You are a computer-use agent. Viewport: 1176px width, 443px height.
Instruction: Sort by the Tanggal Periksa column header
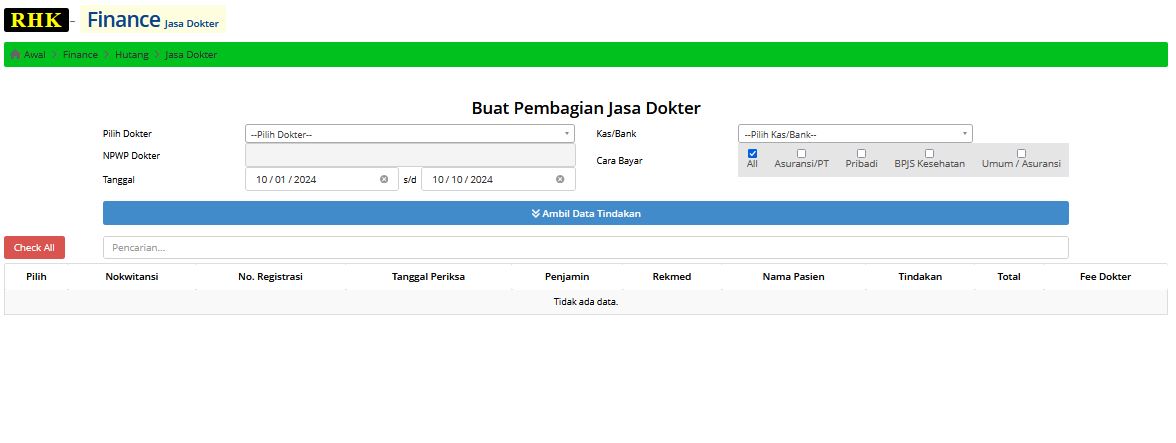tap(428, 277)
